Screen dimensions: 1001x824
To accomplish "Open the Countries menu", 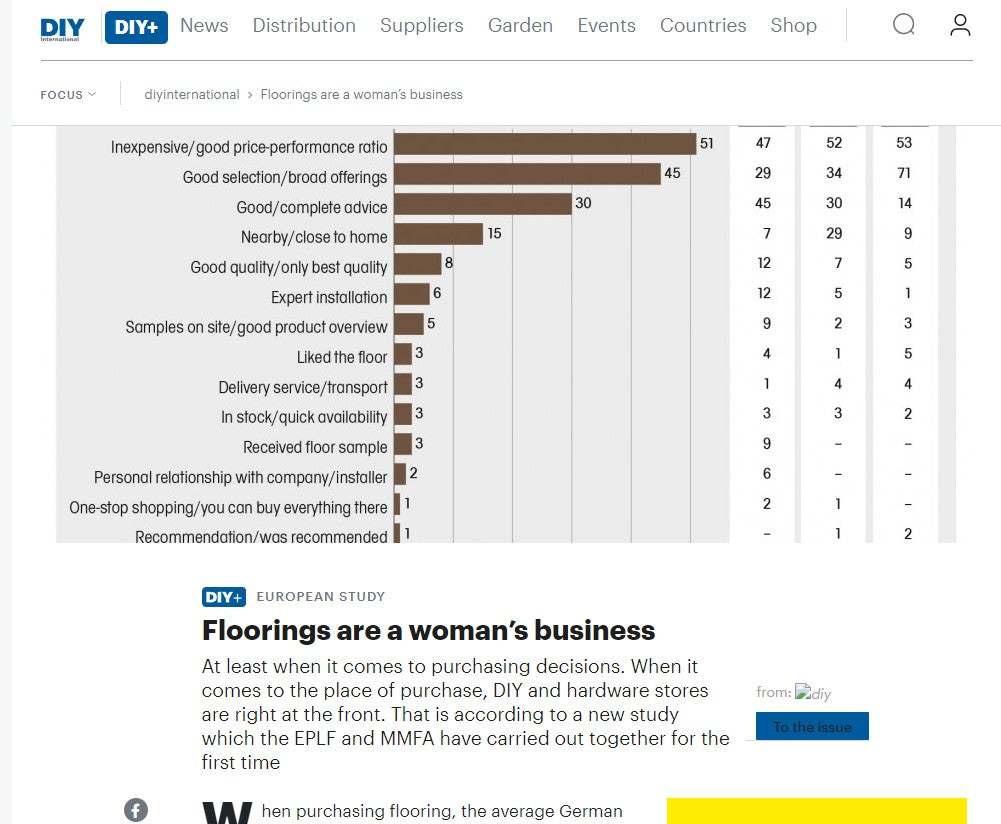I will (703, 26).
